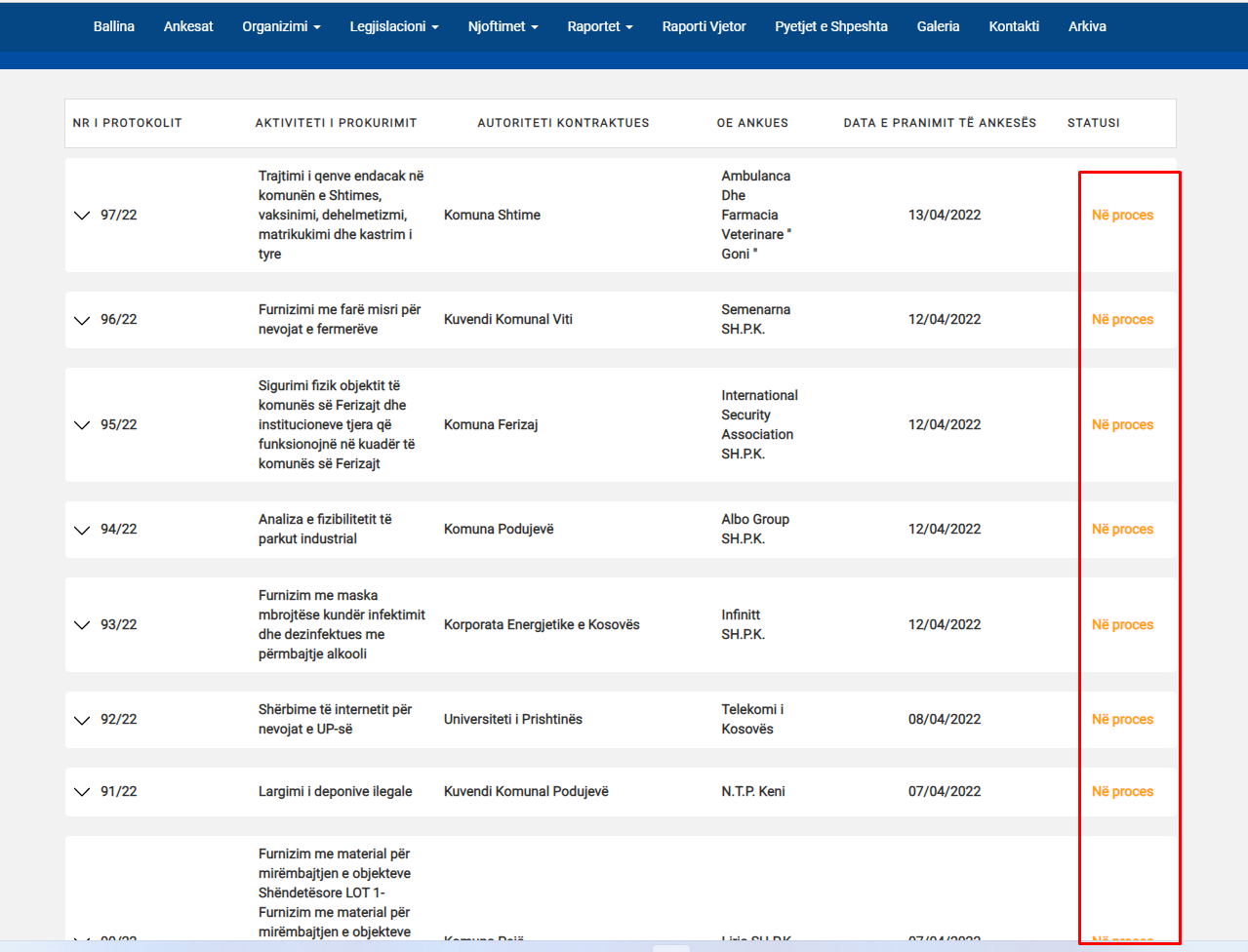Screen dimensions: 1248x952
Task: Open the Raportet dropdown menu
Action: 600,26
